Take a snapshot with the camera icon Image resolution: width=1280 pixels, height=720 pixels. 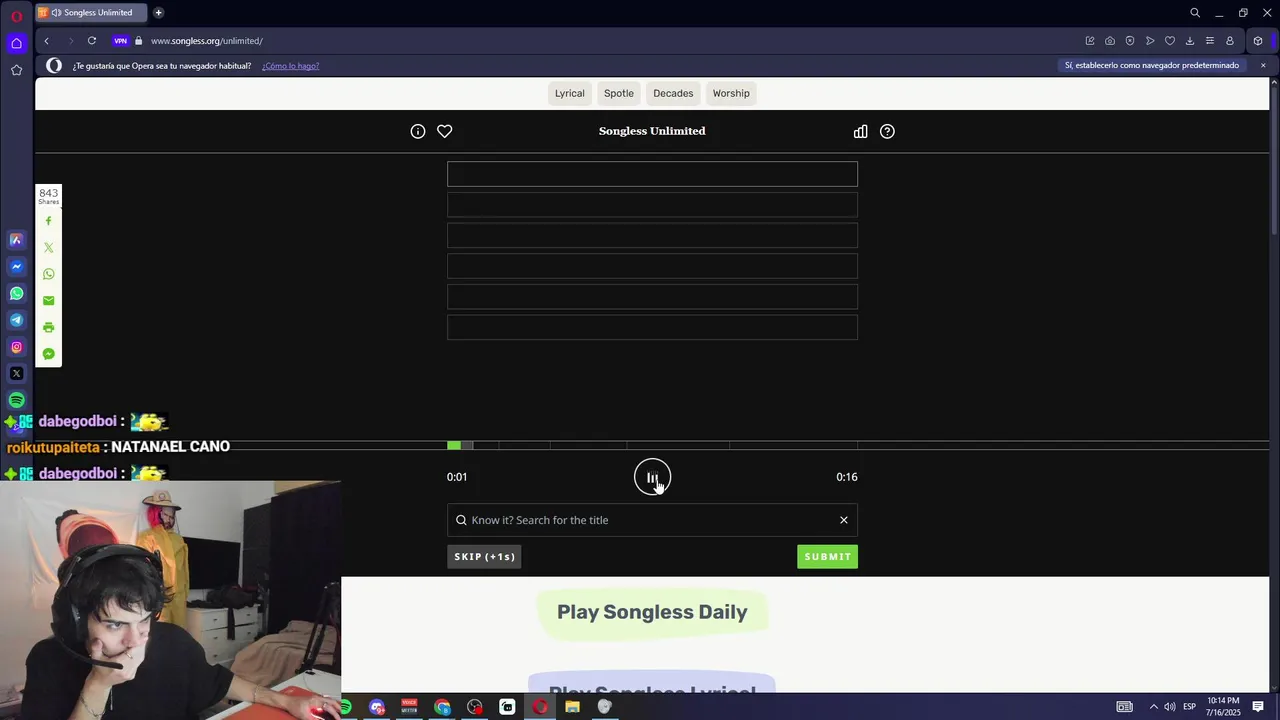point(1110,41)
